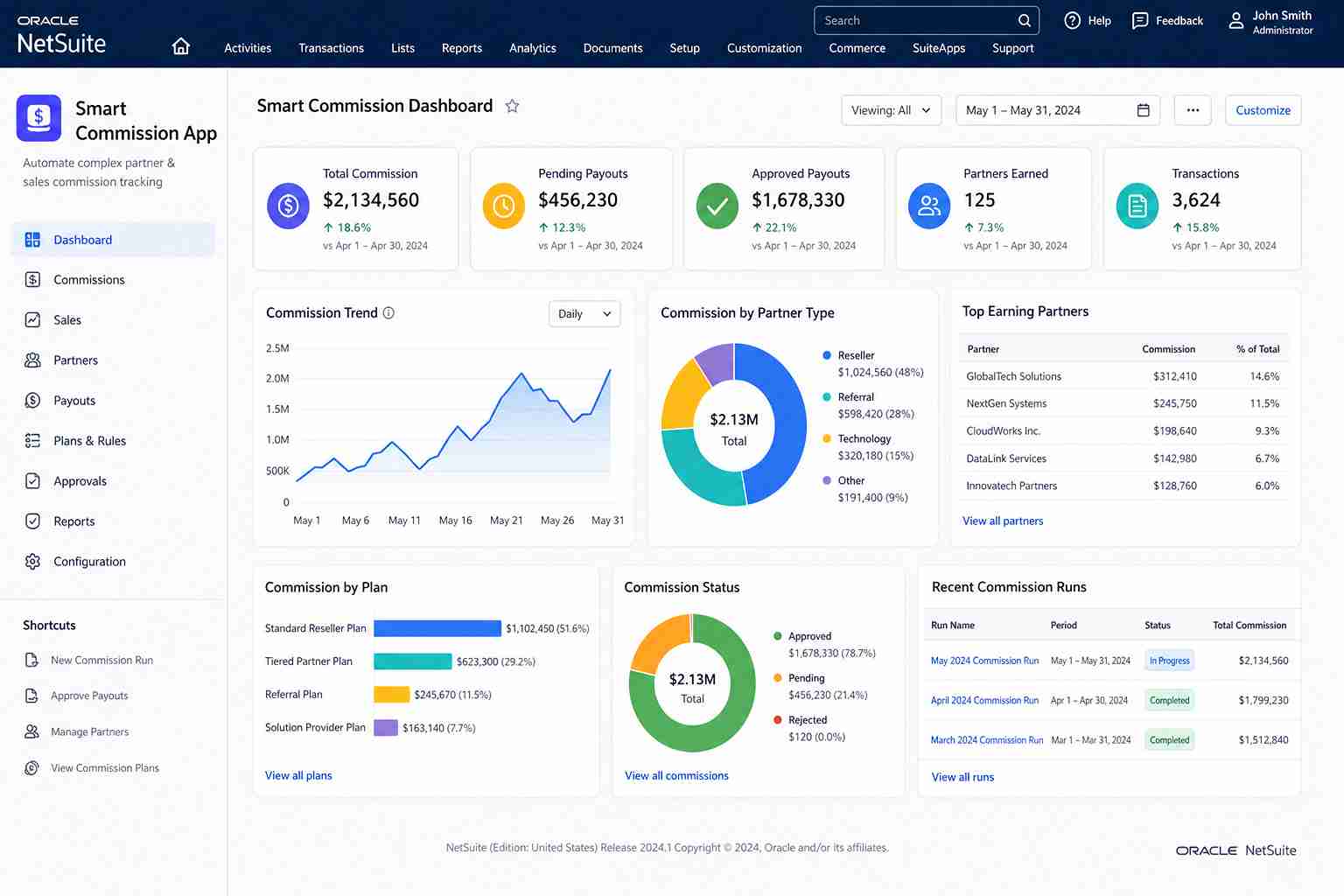Screen dimensions: 1344x896
Task: Open the Transactions menu
Action: click(331, 48)
